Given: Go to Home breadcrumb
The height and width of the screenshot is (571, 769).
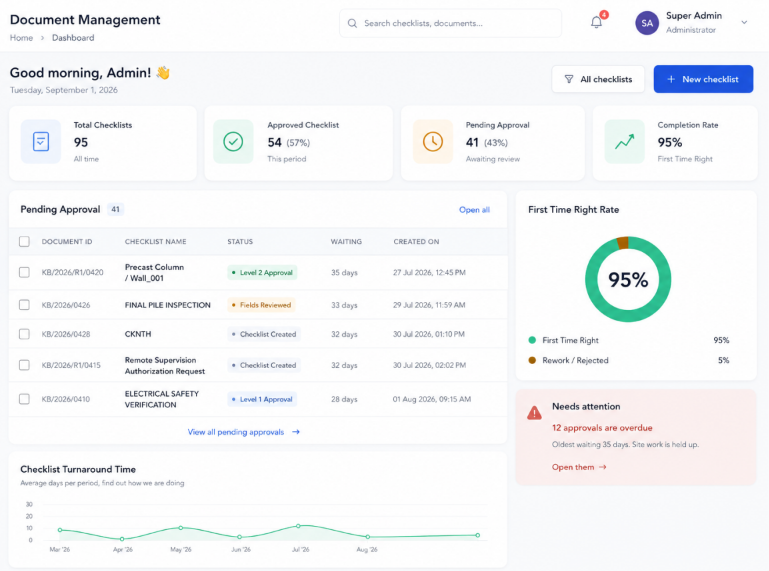Looking at the screenshot, I should (x=21, y=38).
